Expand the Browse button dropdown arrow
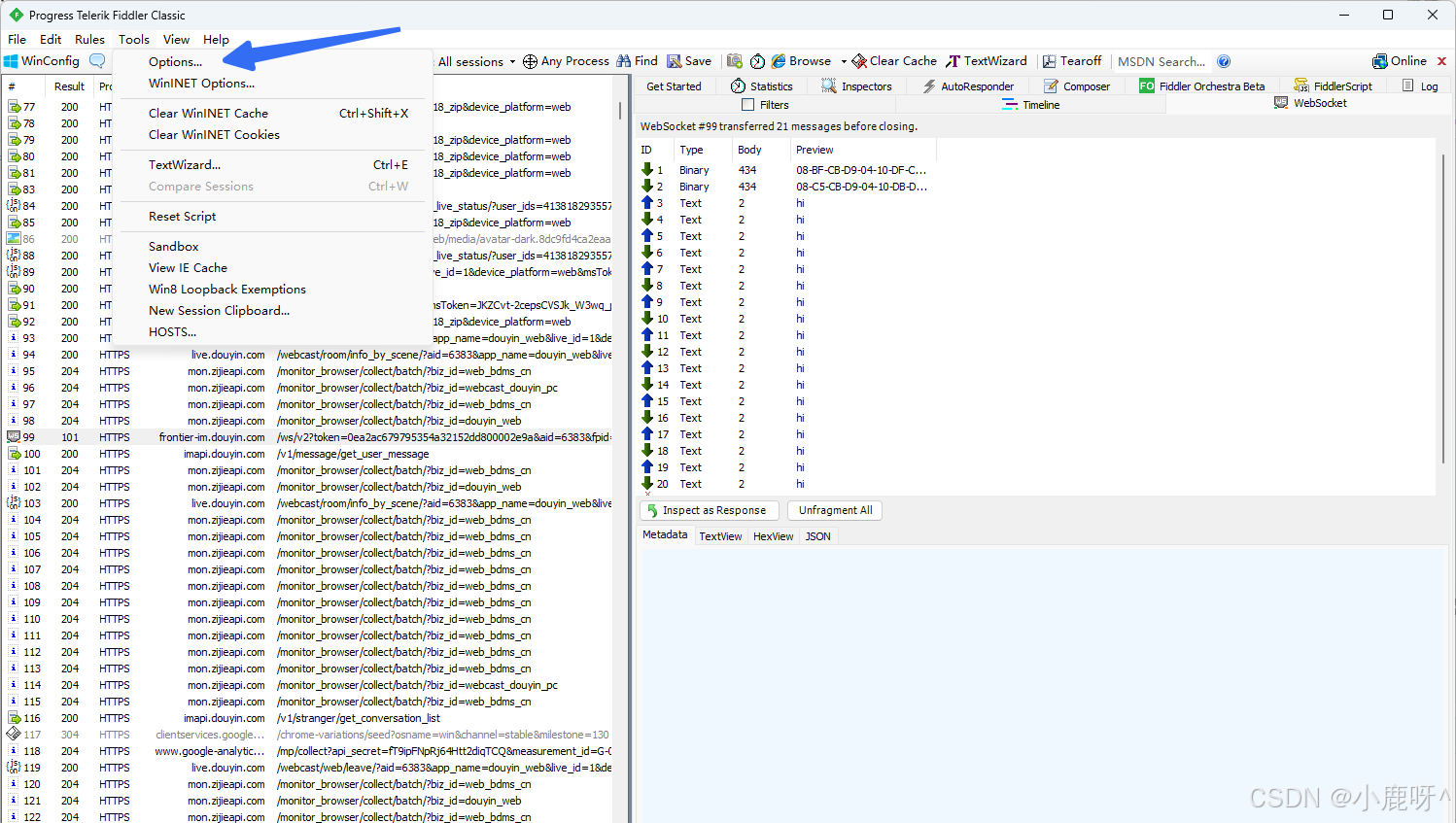The image size is (1456, 823). pyautogui.click(x=842, y=60)
